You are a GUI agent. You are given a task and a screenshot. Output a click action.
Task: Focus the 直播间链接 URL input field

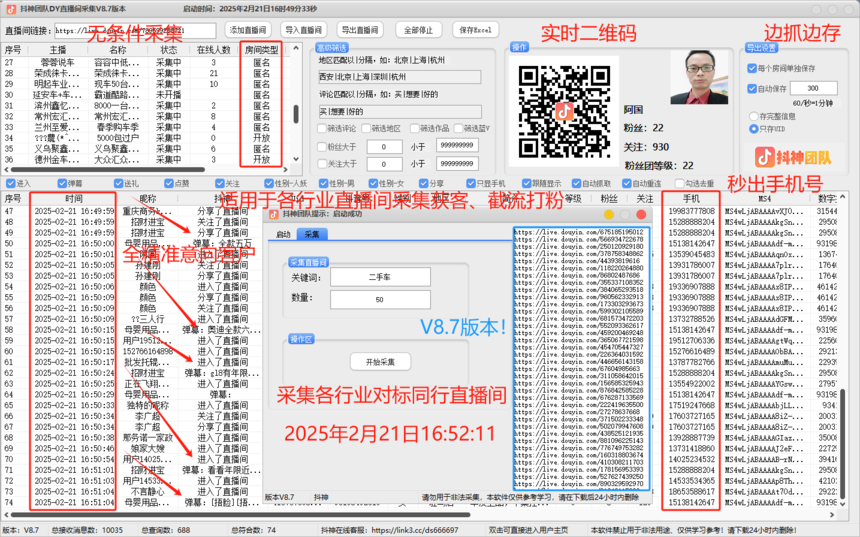pyautogui.click(x=135, y=31)
